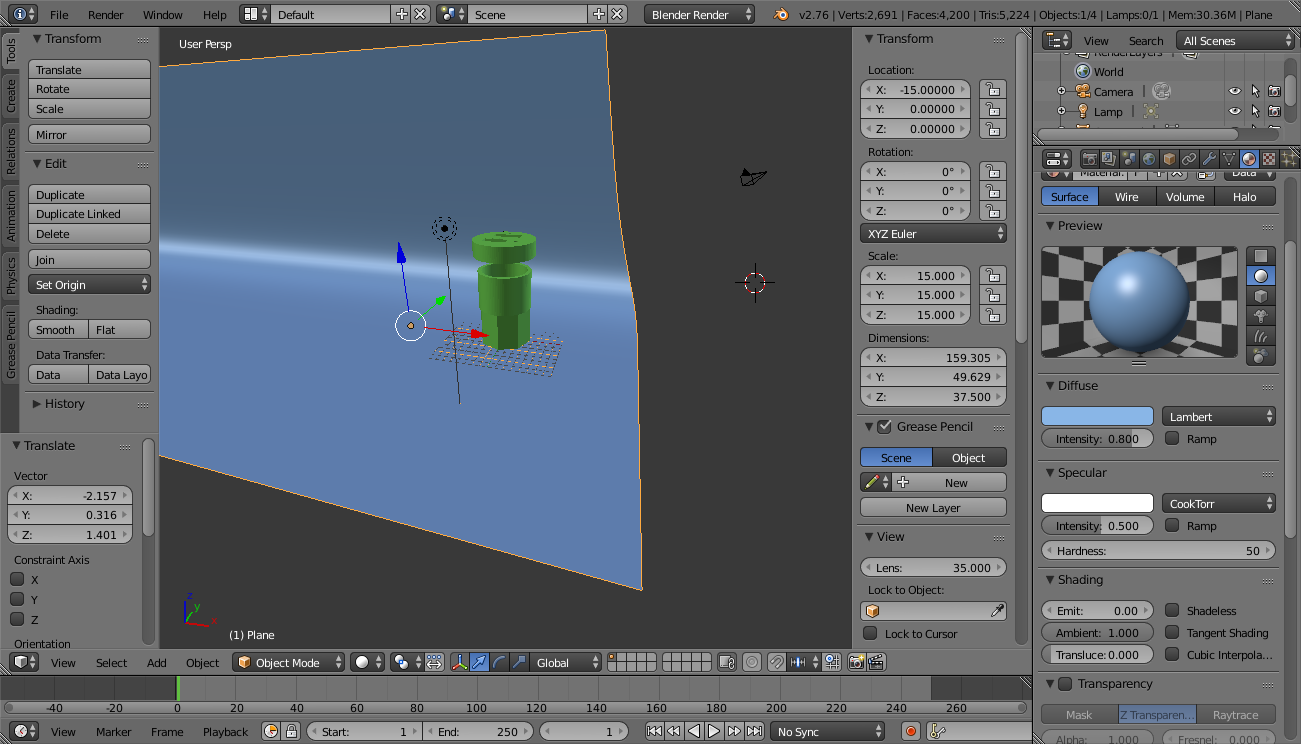This screenshot has height=744, width=1301.
Task: Open the XYZ Euler rotation order dropdown
Action: point(933,232)
